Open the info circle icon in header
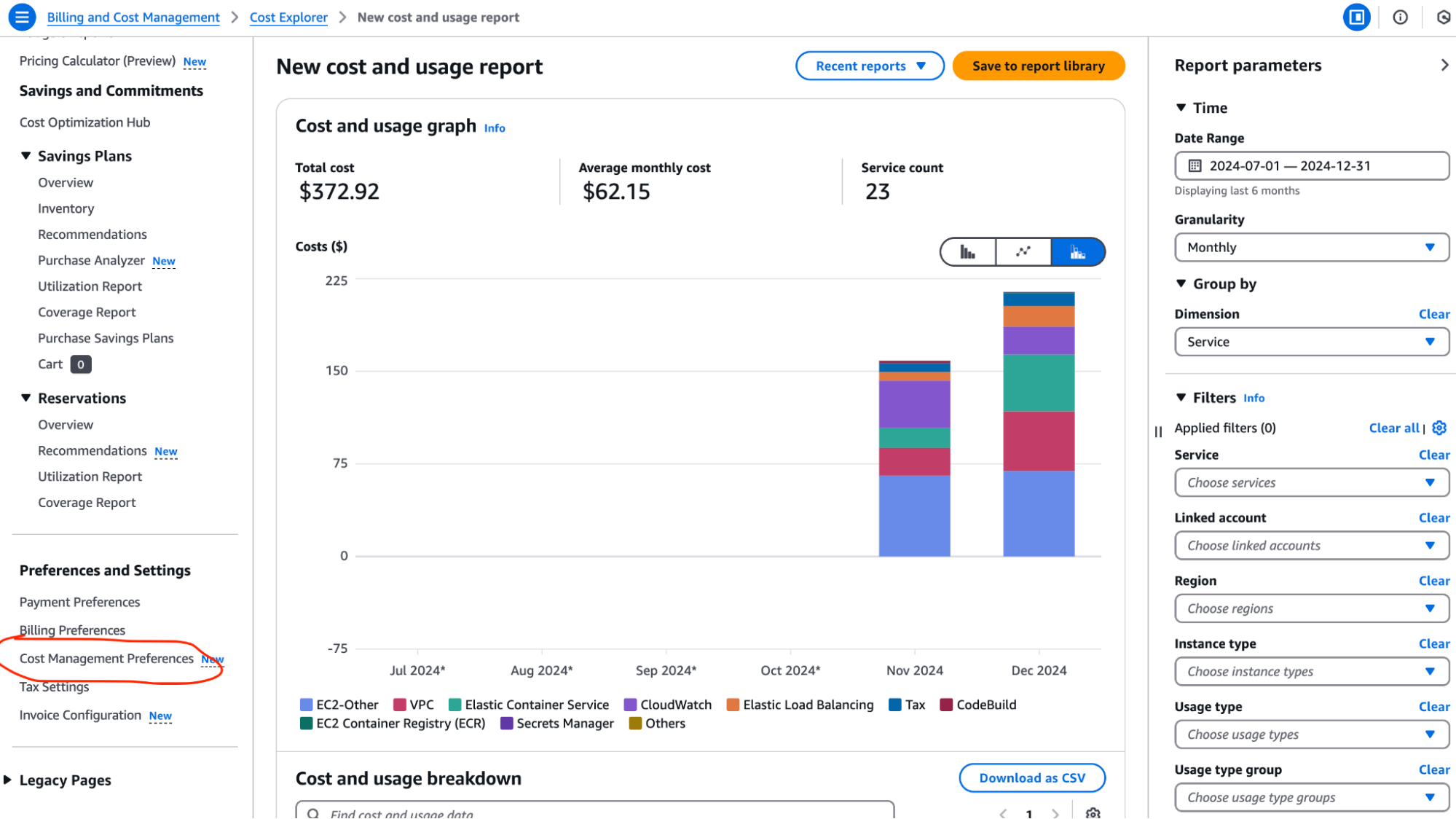This screenshot has width=1456, height=819. [1400, 17]
